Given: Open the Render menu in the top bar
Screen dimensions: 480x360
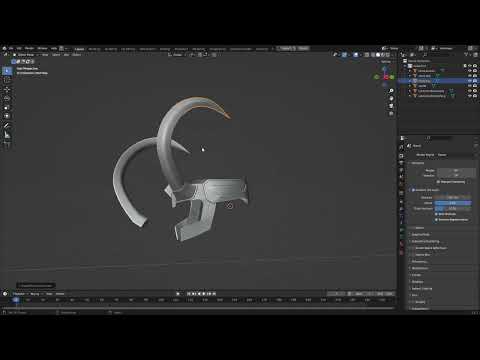Looking at the screenshot, I should tap(29, 48).
